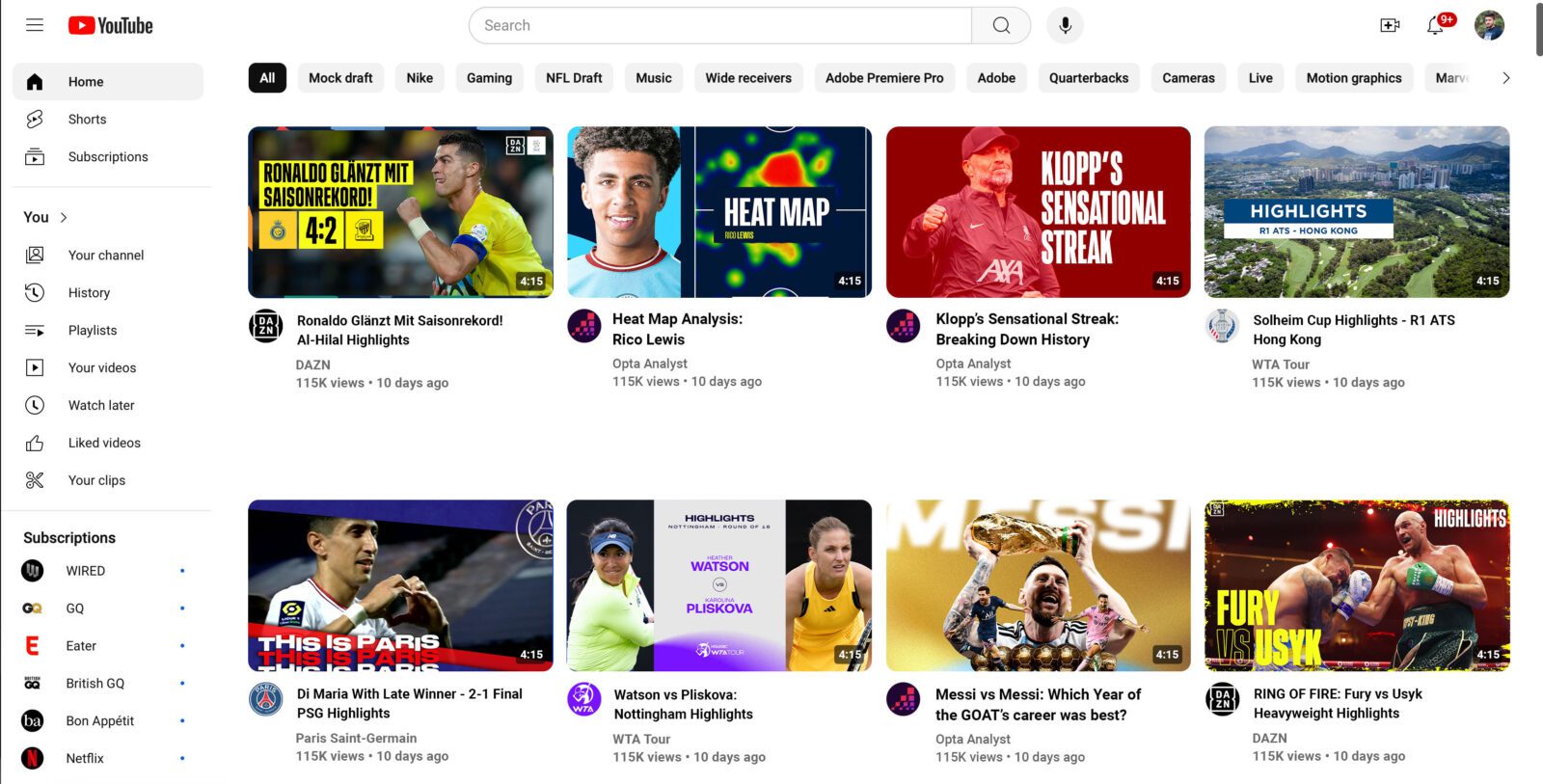Click the Netflix channel icon
Screen dimensions: 1543x784
pos(33,759)
